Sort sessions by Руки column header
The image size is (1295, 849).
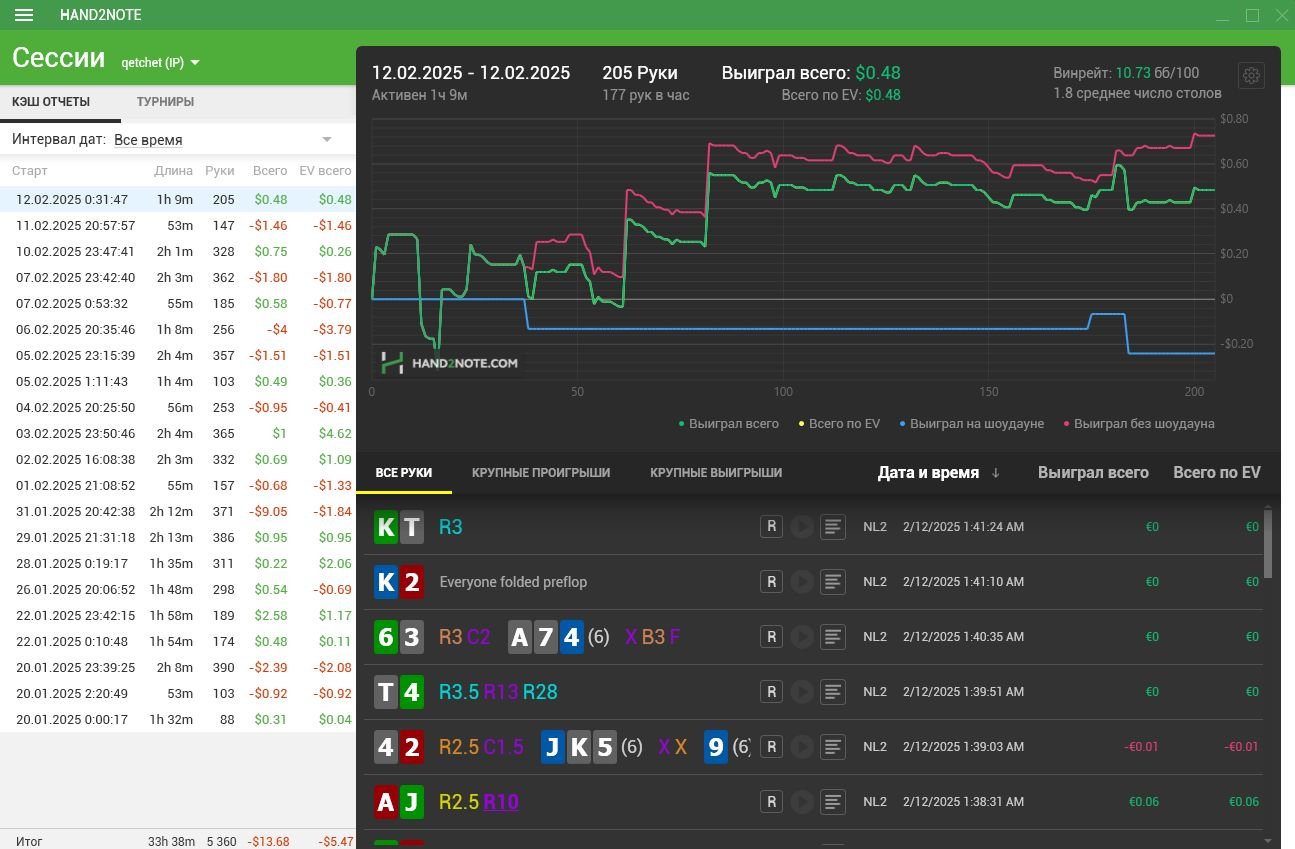pos(220,171)
